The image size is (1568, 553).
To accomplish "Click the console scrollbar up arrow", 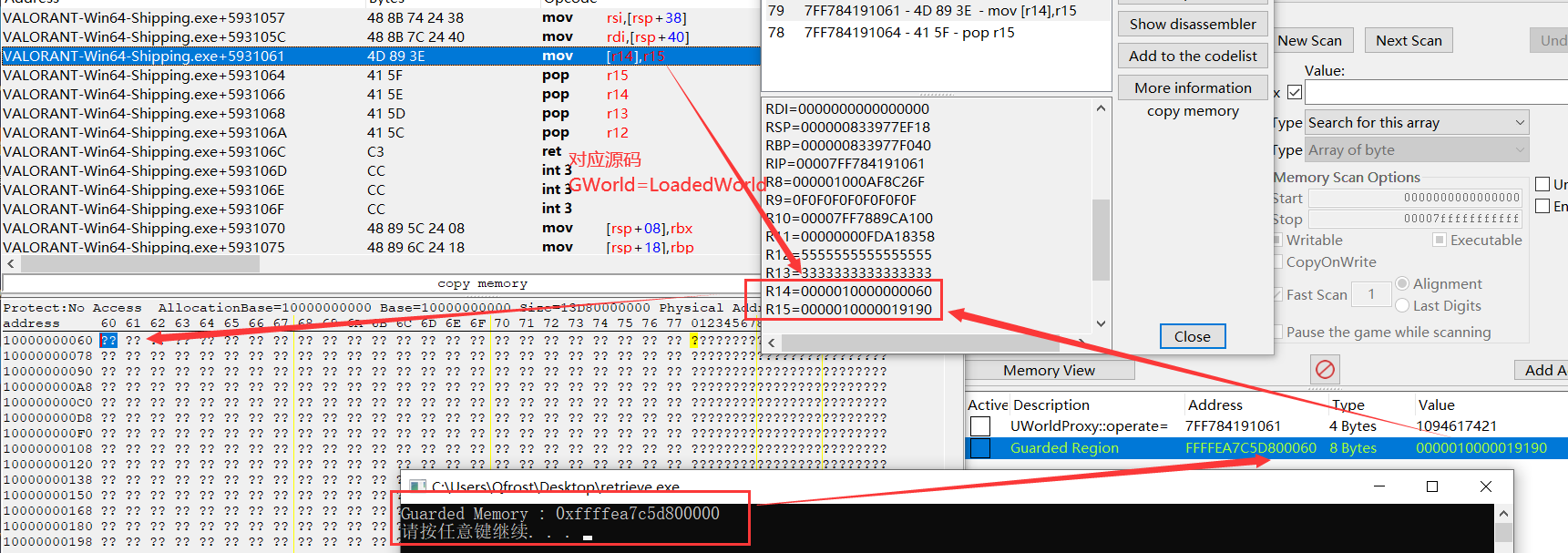I will coord(1503,514).
